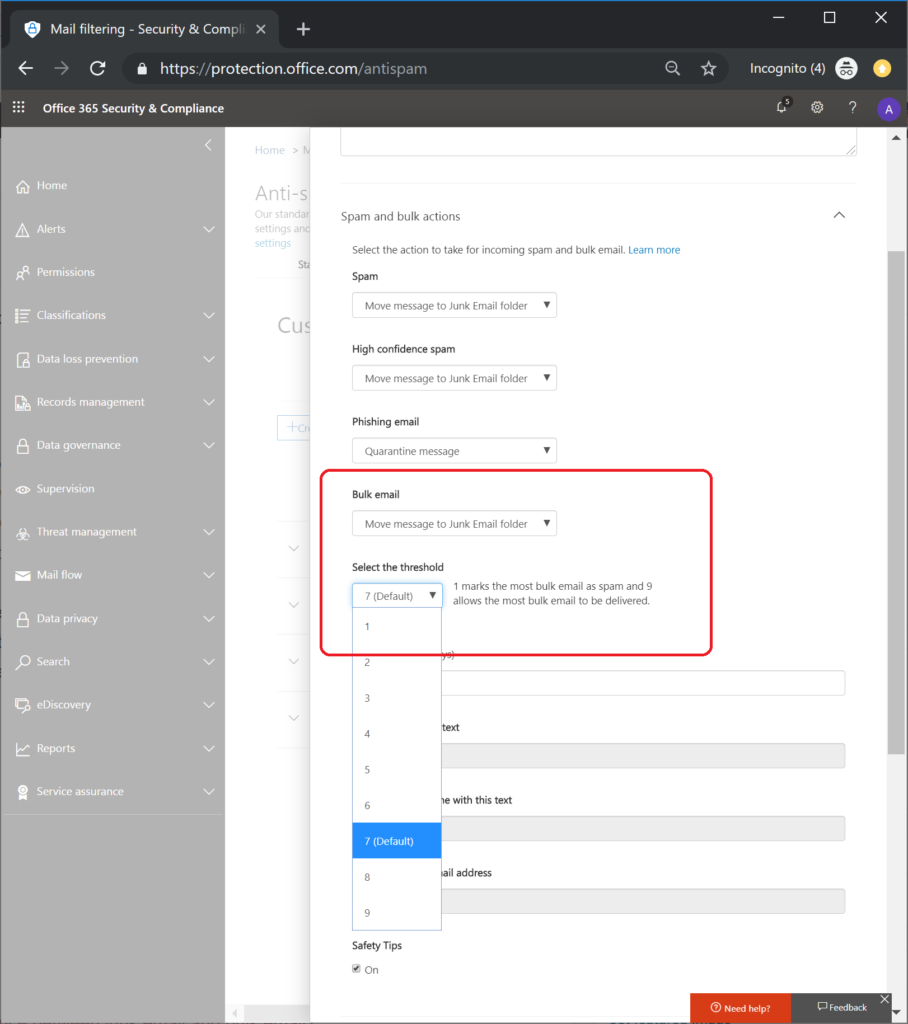Screen dimensions: 908x1024
Task: Collapse the left navigation pane chevron
Action: (x=208, y=146)
